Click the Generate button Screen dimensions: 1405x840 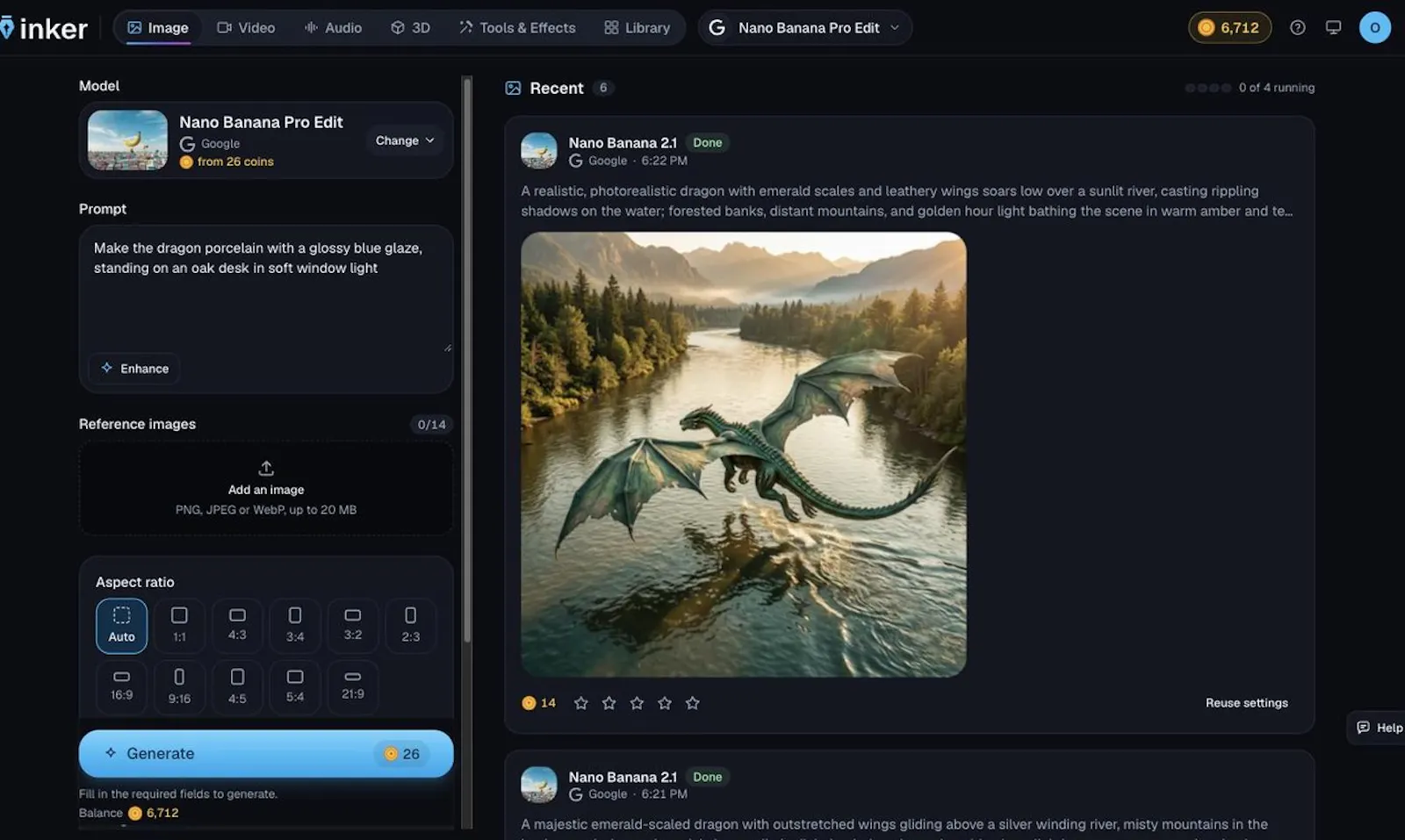(266, 753)
